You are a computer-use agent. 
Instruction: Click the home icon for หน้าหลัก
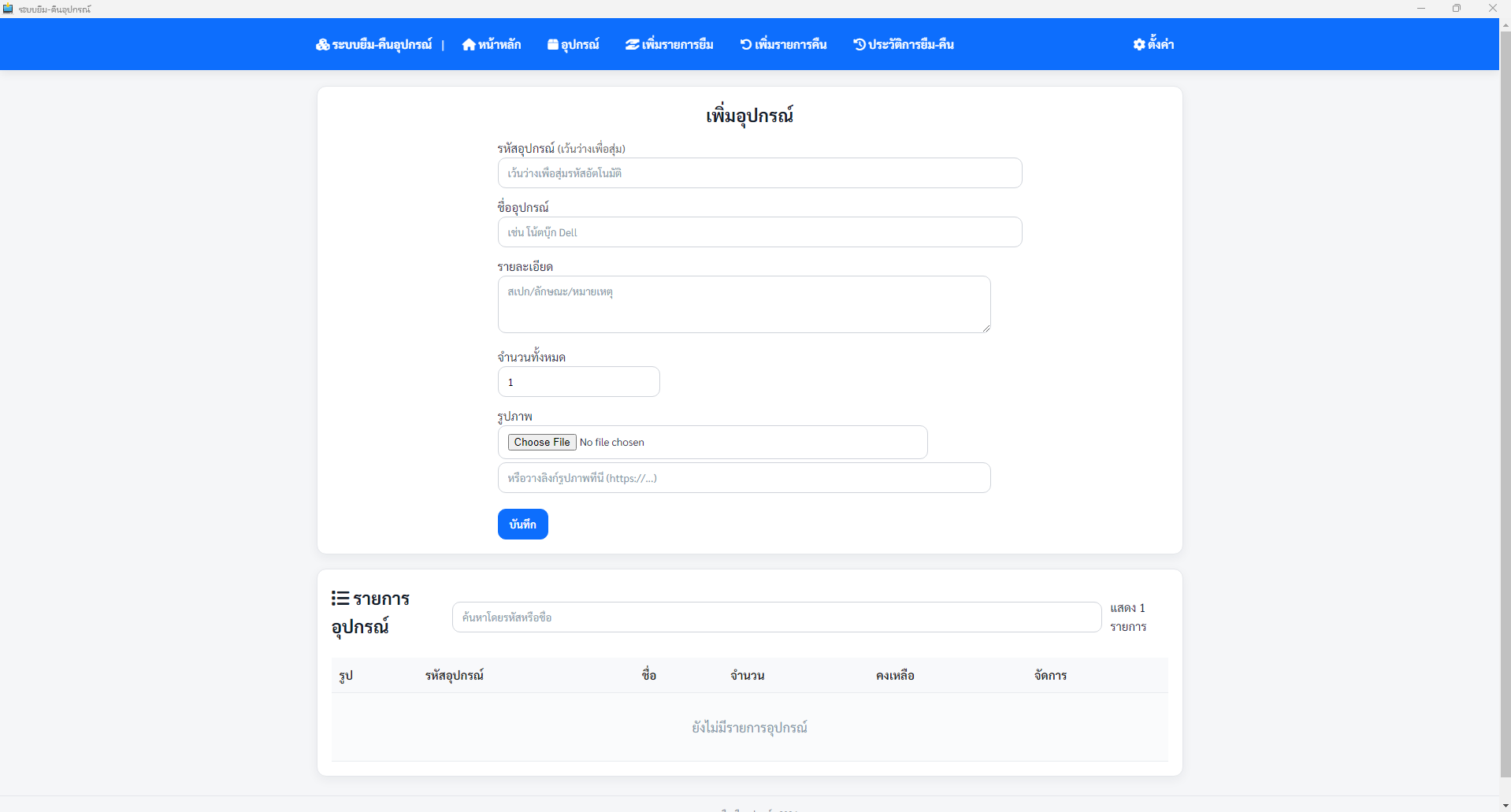tap(469, 45)
